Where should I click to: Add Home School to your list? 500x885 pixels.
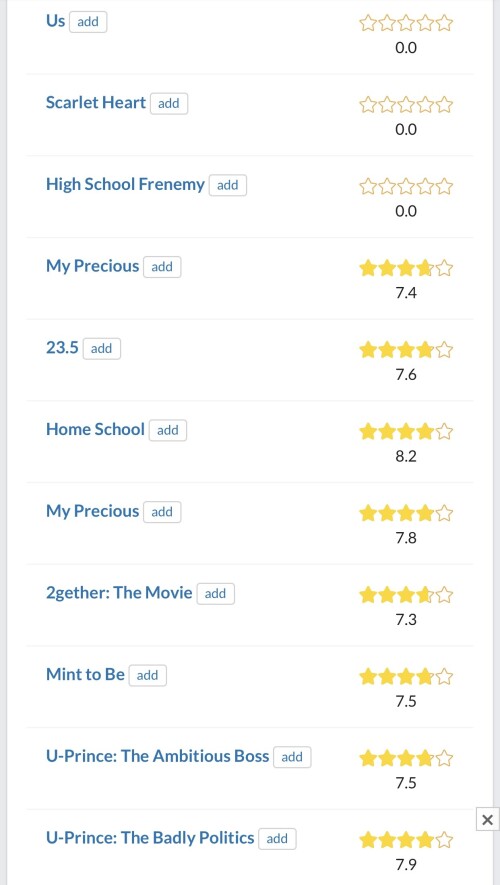click(168, 431)
